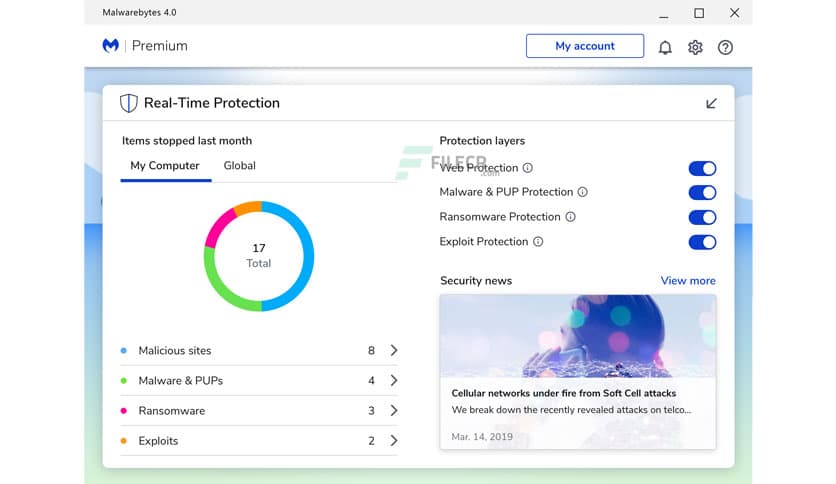The height and width of the screenshot is (484, 836).
Task: Switch to the Global tab
Action: click(x=239, y=166)
